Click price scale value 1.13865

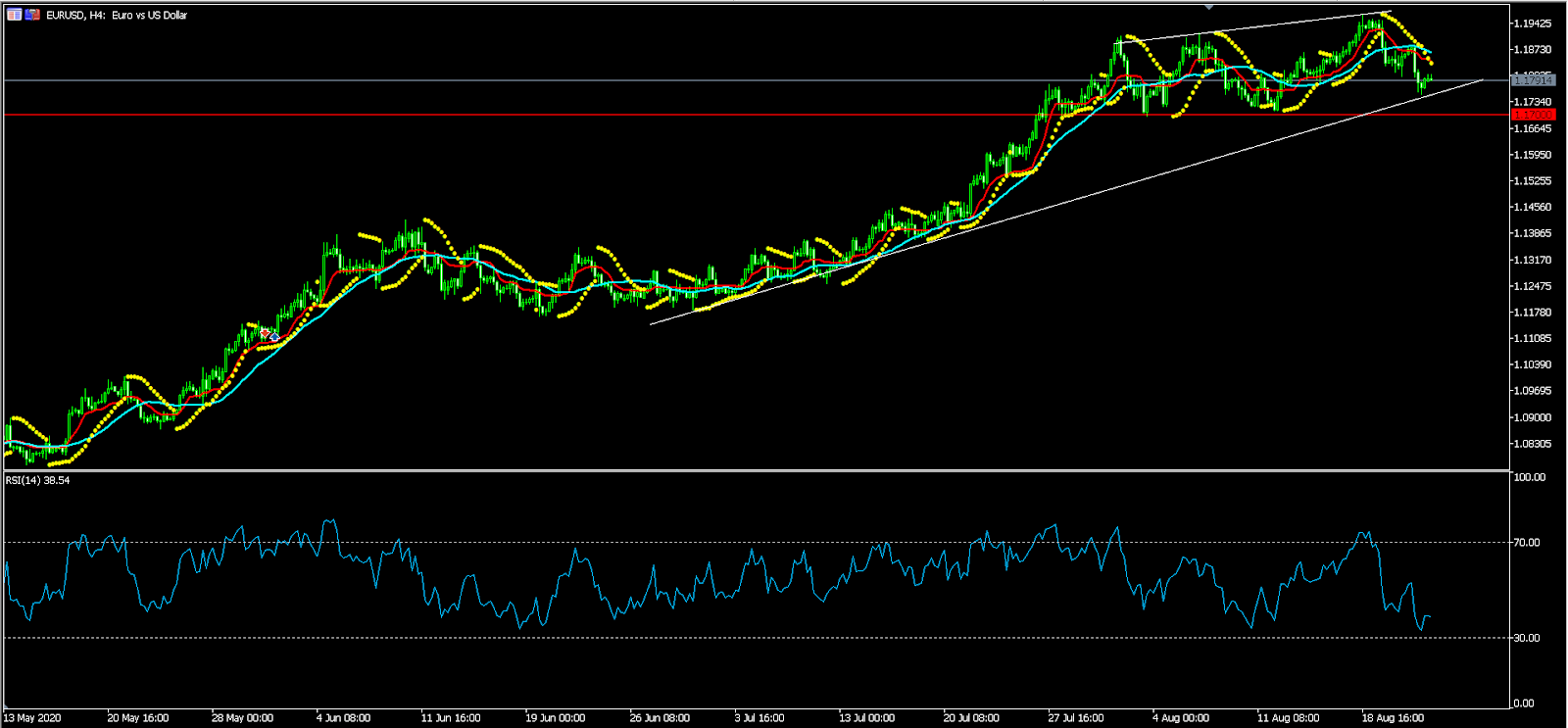tap(1532, 233)
